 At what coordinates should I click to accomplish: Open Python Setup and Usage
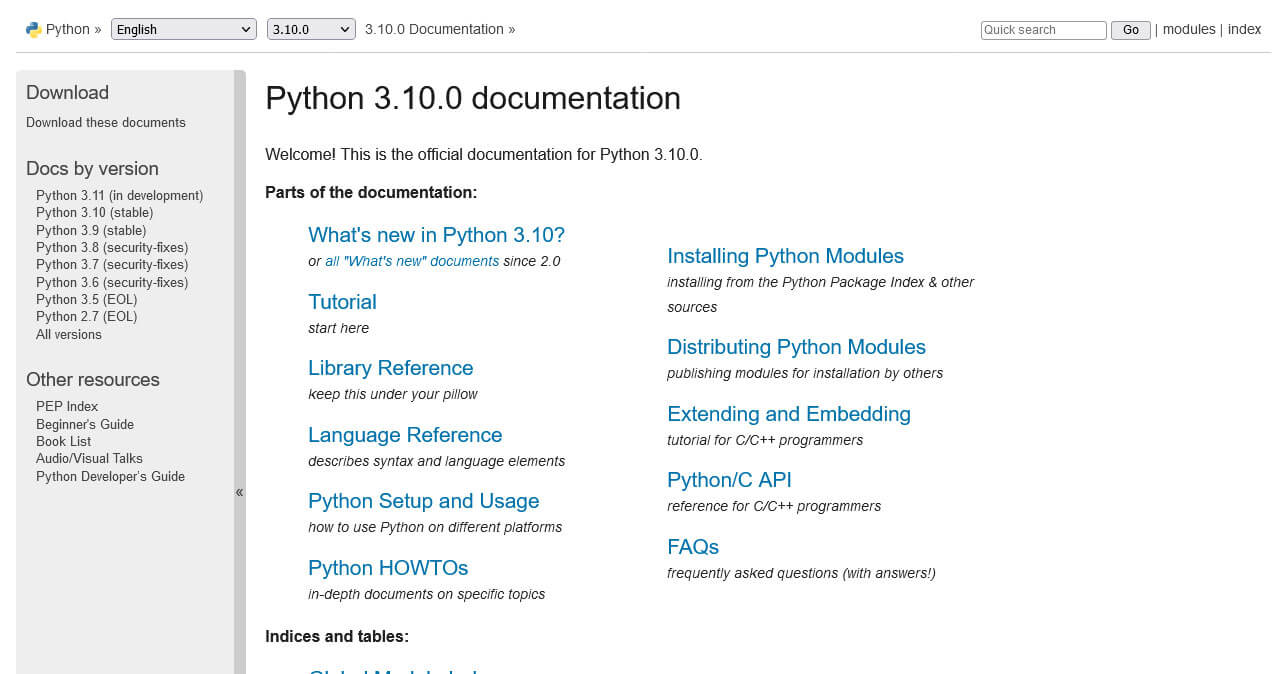[x=424, y=501]
